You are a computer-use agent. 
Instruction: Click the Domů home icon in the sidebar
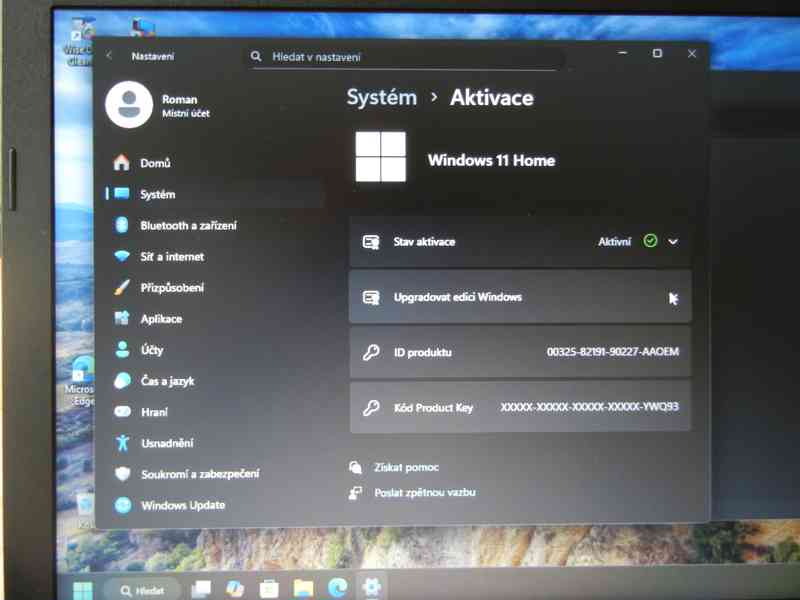121,163
